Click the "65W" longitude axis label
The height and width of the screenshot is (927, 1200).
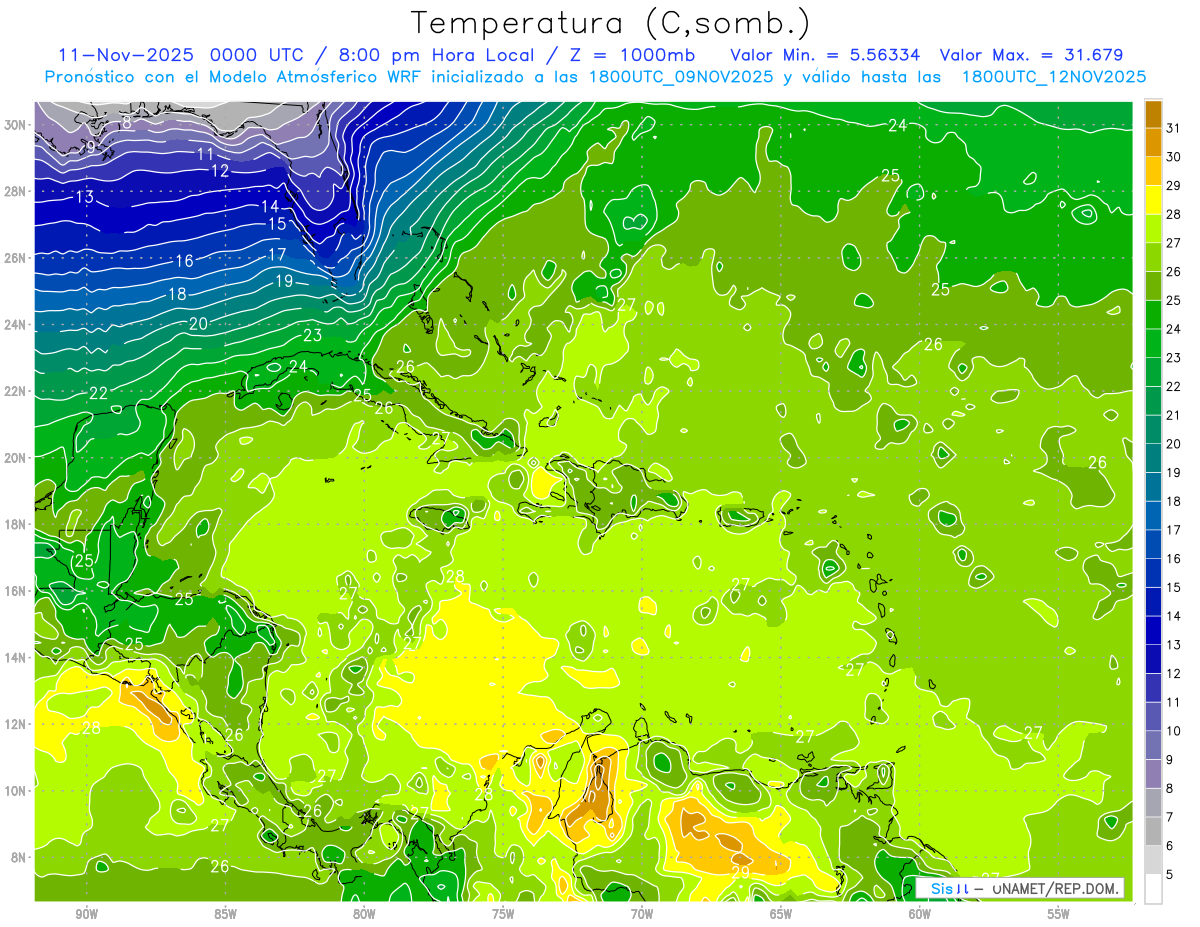[781, 915]
